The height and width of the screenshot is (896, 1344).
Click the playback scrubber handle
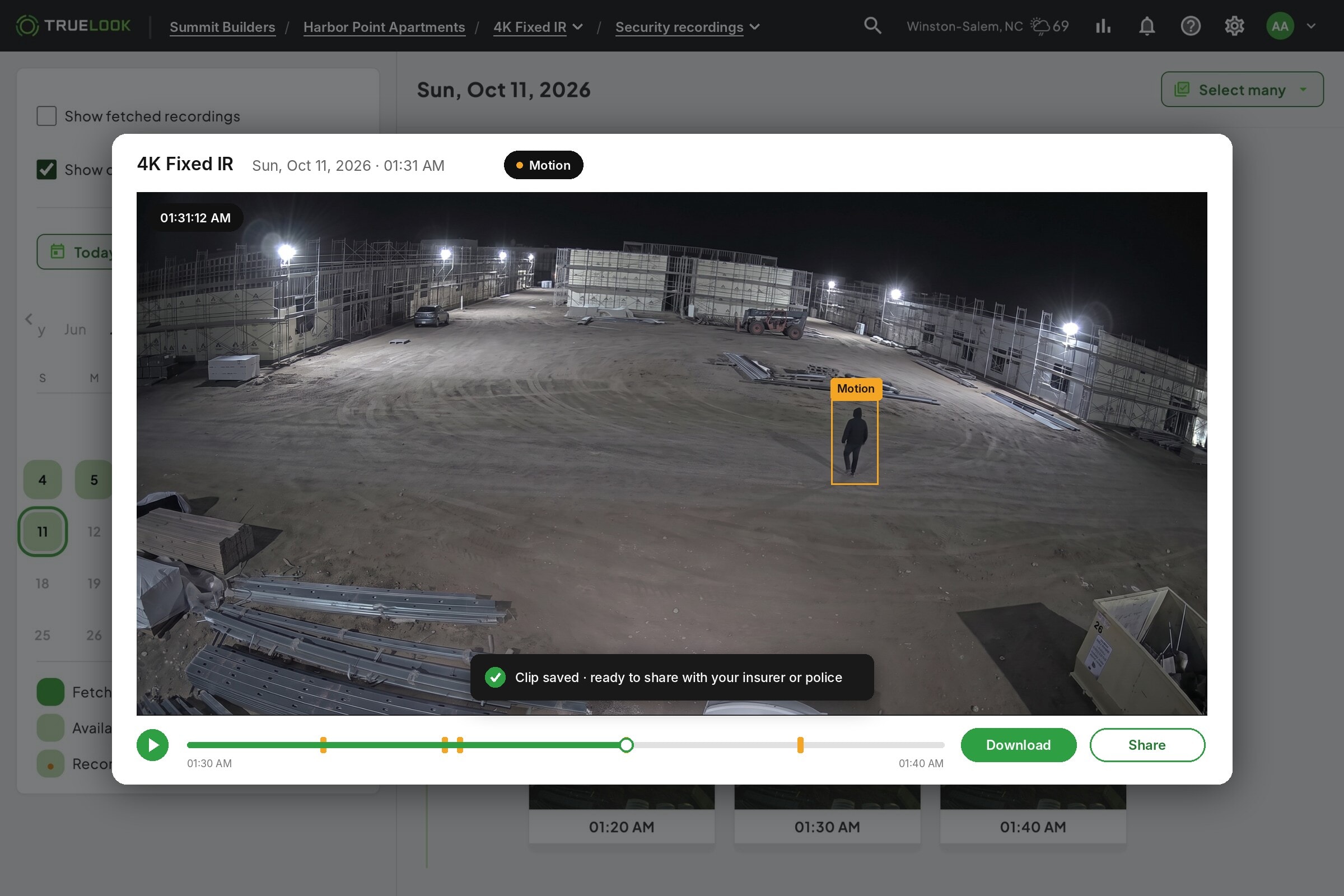click(x=626, y=745)
